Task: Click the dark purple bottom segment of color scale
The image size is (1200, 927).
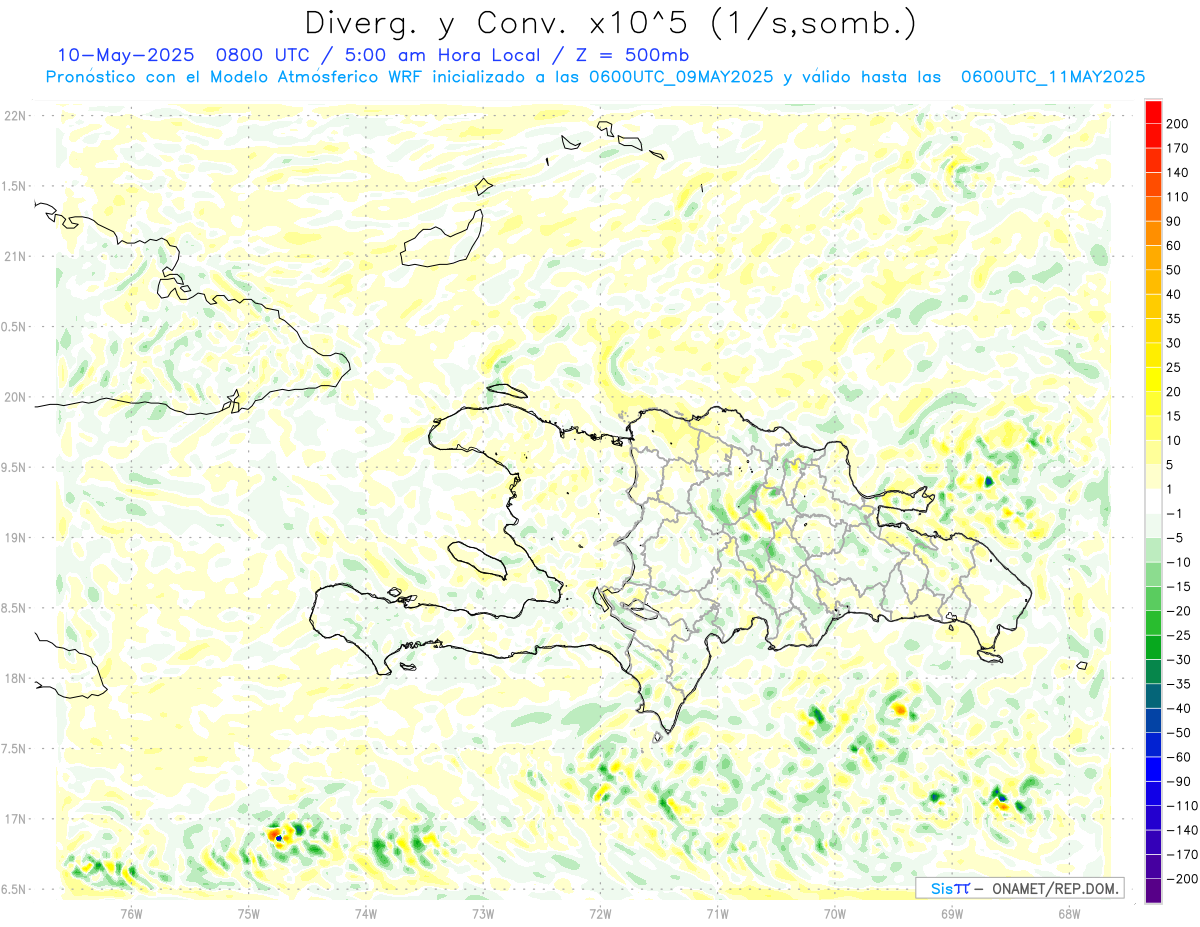Action: [x=1153, y=891]
